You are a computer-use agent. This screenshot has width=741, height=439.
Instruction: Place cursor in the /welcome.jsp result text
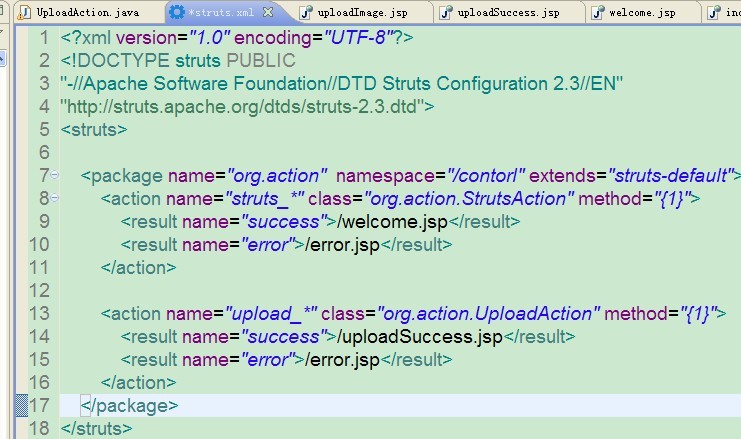(392, 222)
